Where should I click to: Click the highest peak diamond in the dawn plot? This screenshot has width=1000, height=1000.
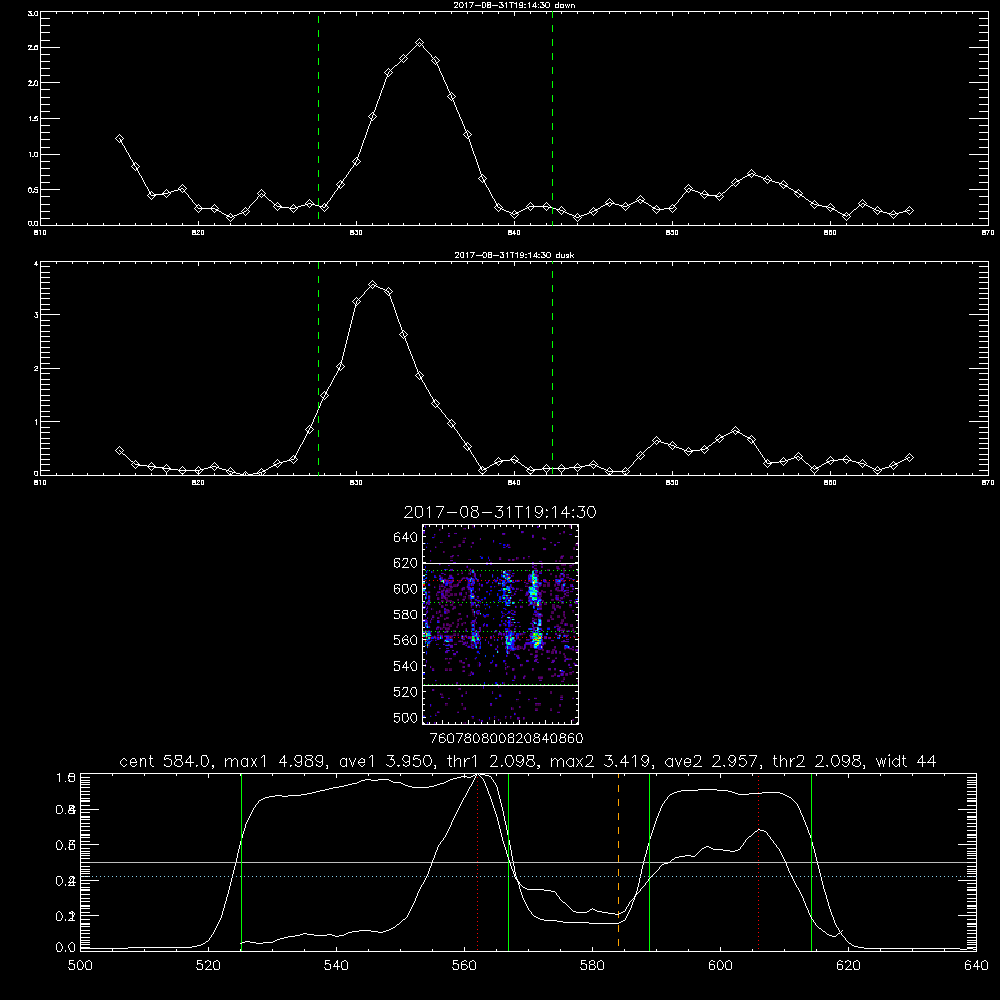pos(419,43)
